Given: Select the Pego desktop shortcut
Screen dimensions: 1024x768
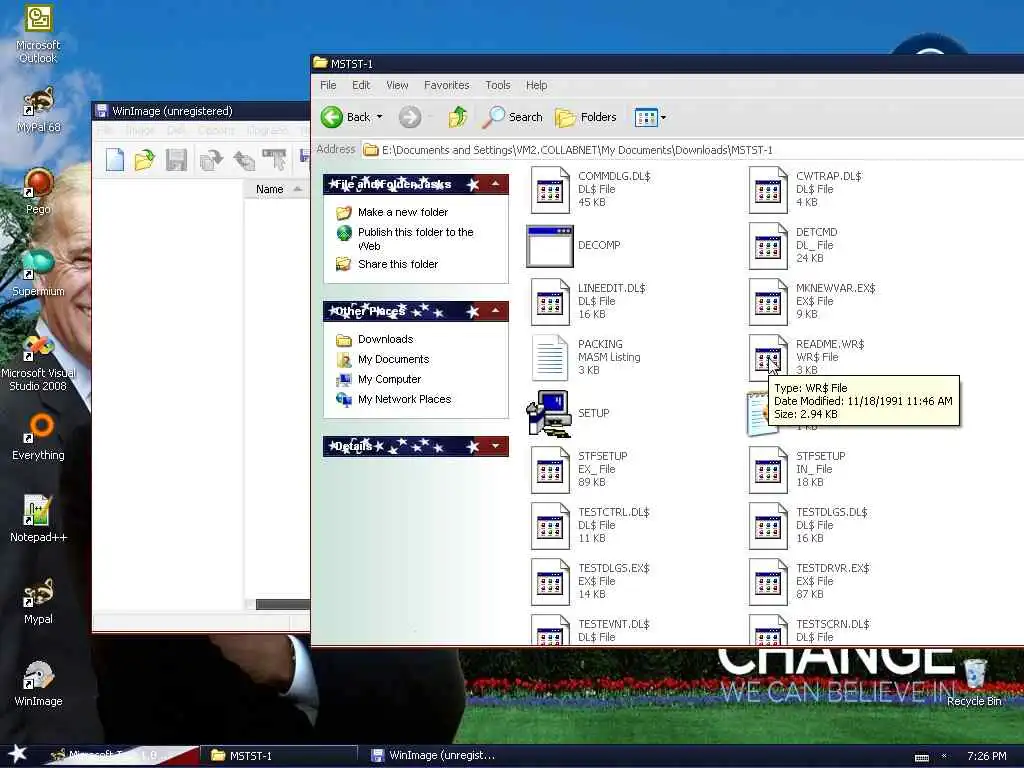Looking at the screenshot, I should pyautogui.click(x=38, y=191).
